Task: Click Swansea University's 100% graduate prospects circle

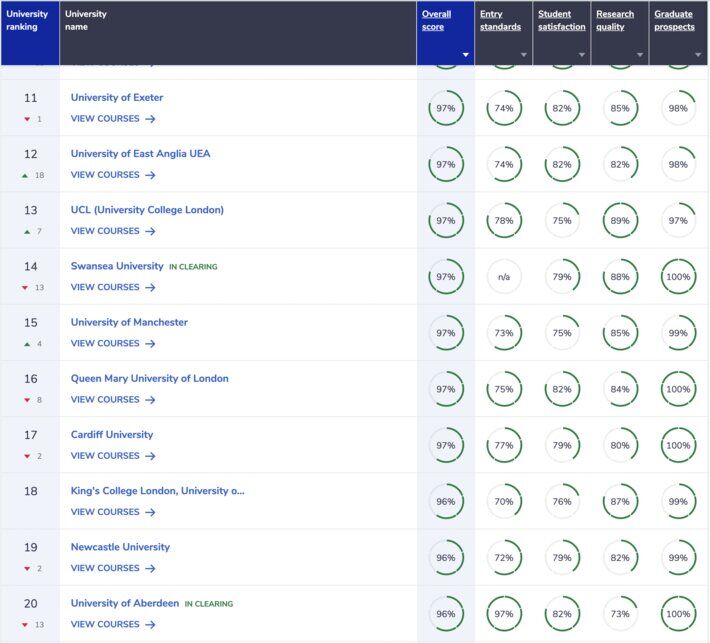Action: 679,276
